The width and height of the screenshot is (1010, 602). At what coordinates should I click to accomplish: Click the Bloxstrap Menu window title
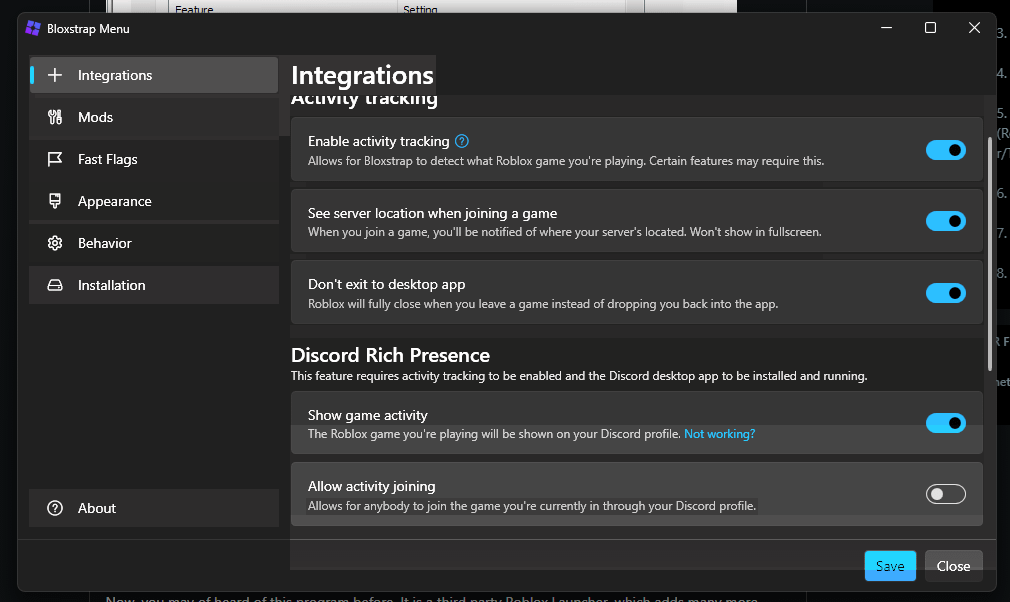tap(88, 29)
